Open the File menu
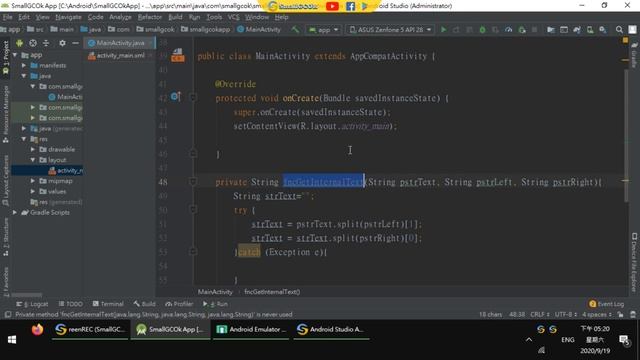 click(7, 17)
